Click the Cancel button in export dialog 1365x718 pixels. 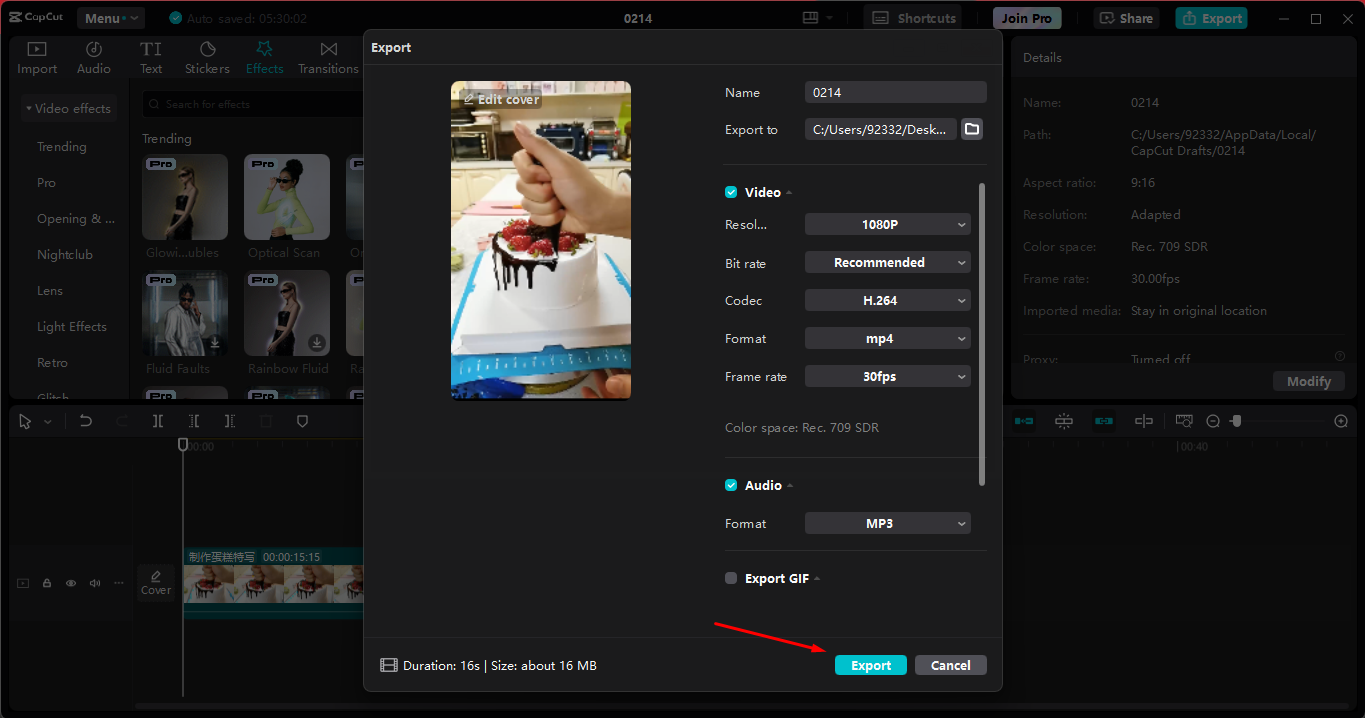[951, 665]
